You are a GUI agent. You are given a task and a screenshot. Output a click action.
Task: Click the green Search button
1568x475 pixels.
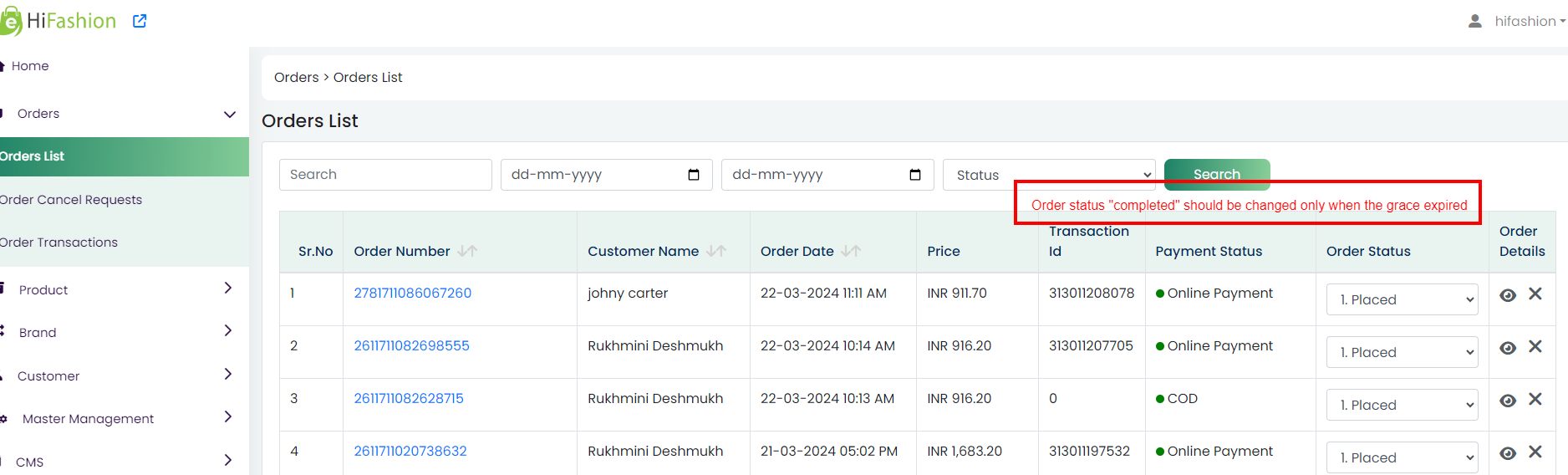(x=1217, y=175)
